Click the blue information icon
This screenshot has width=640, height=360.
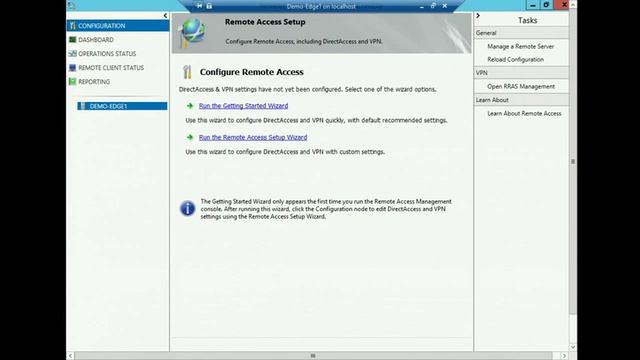[188, 209]
